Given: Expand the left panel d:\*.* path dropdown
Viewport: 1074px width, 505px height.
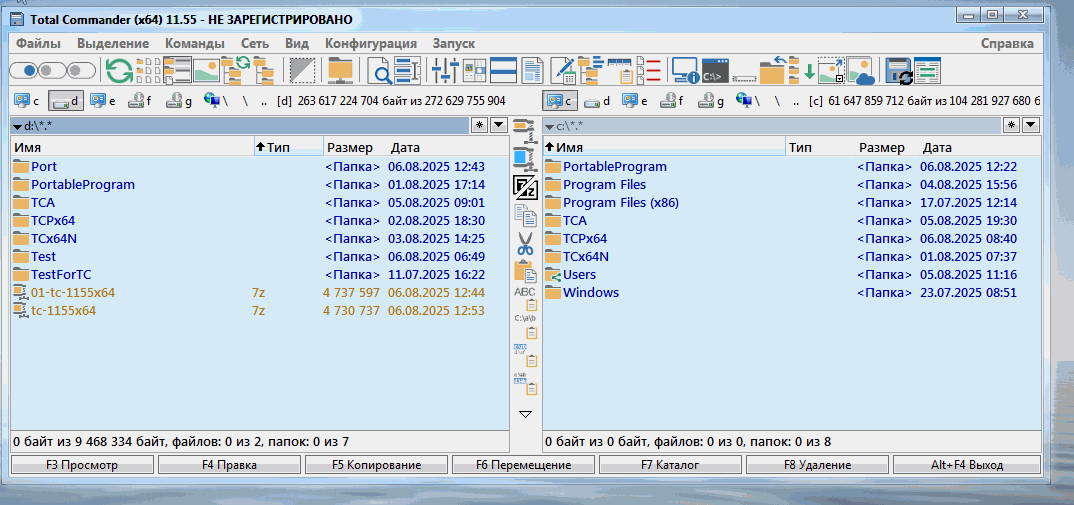Looking at the screenshot, I should coord(17,126).
